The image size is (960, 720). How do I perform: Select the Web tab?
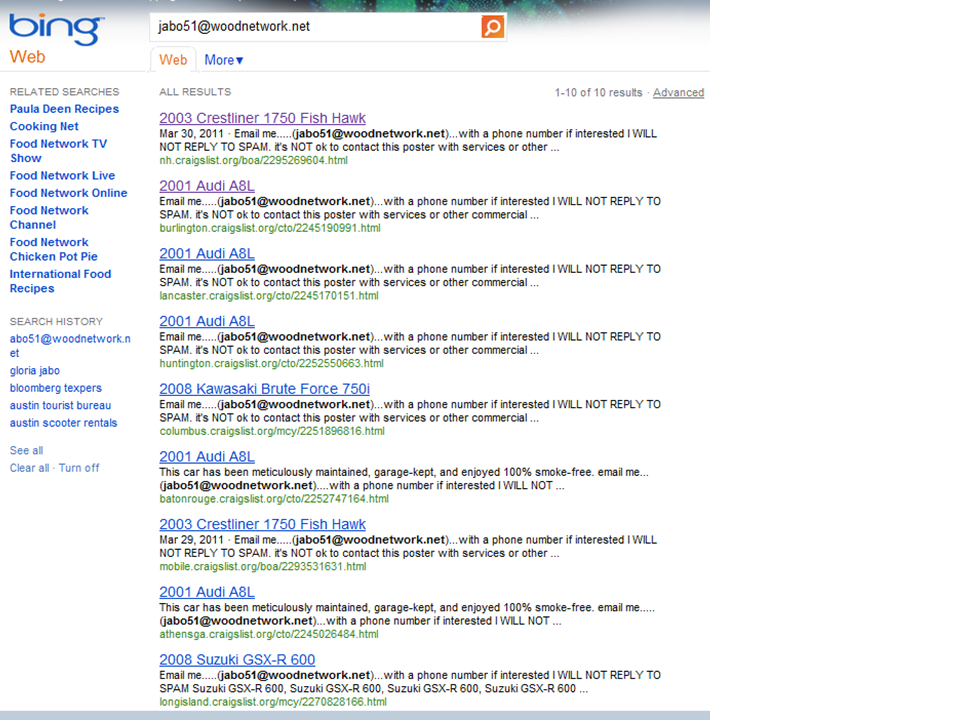173,60
